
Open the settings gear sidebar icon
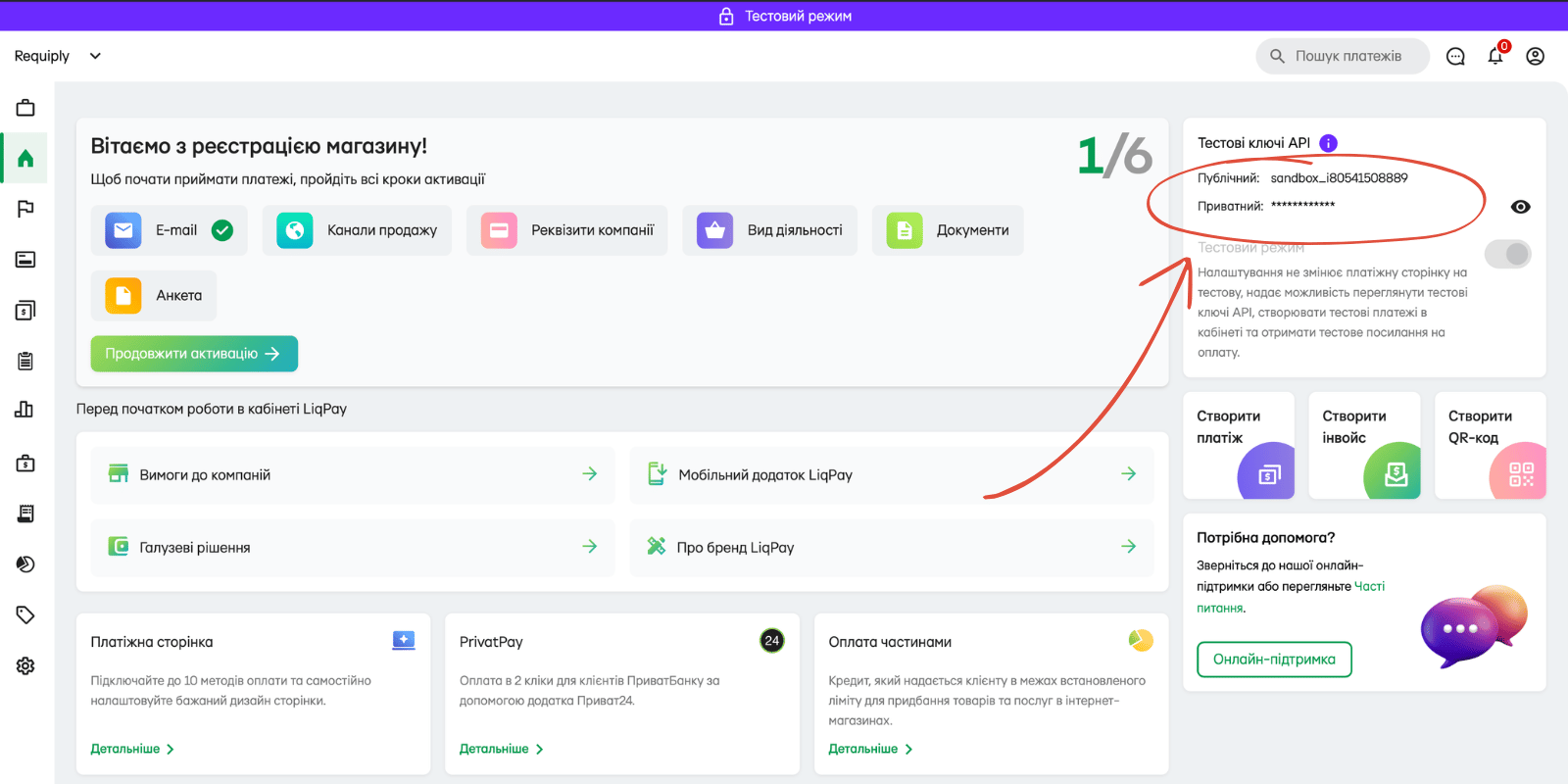click(25, 666)
